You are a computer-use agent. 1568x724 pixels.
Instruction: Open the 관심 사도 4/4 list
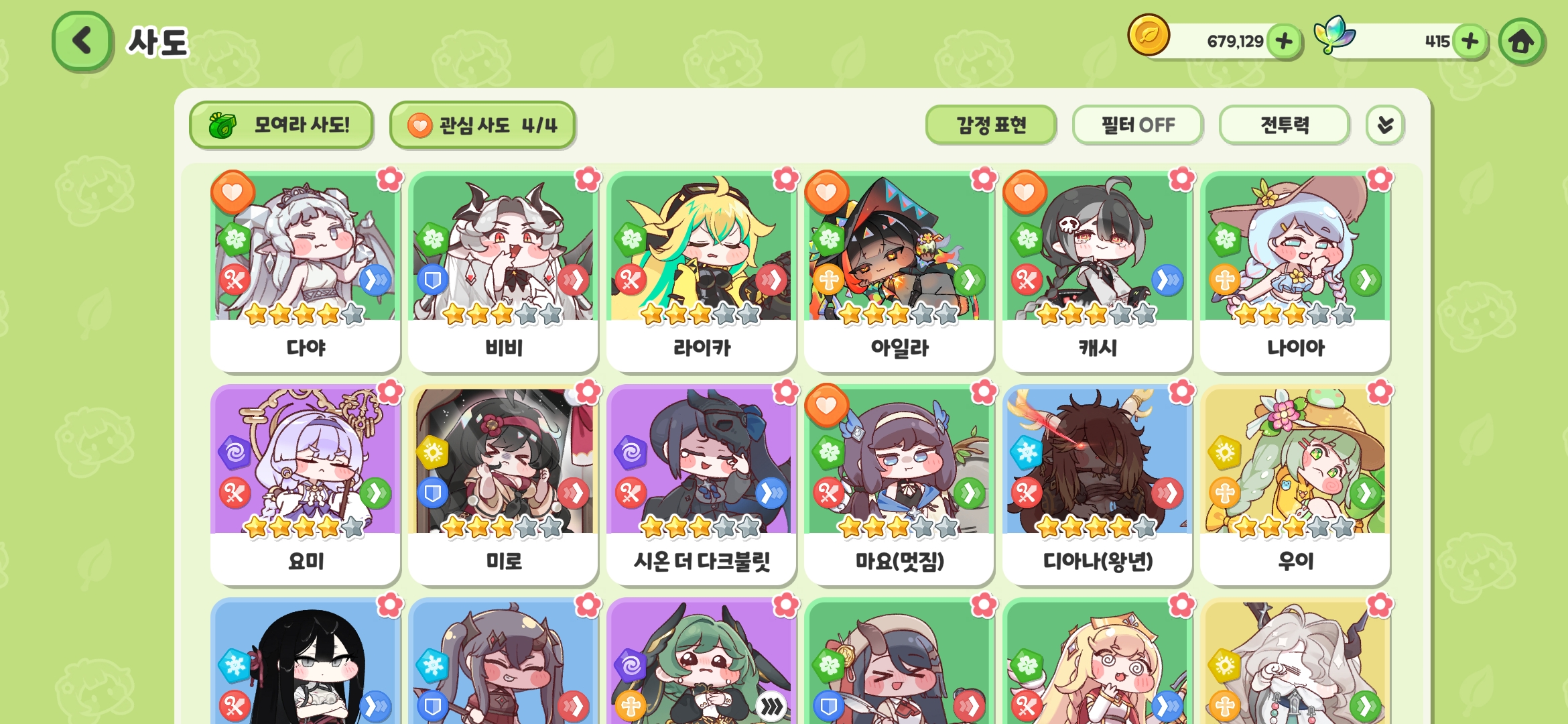tap(482, 125)
